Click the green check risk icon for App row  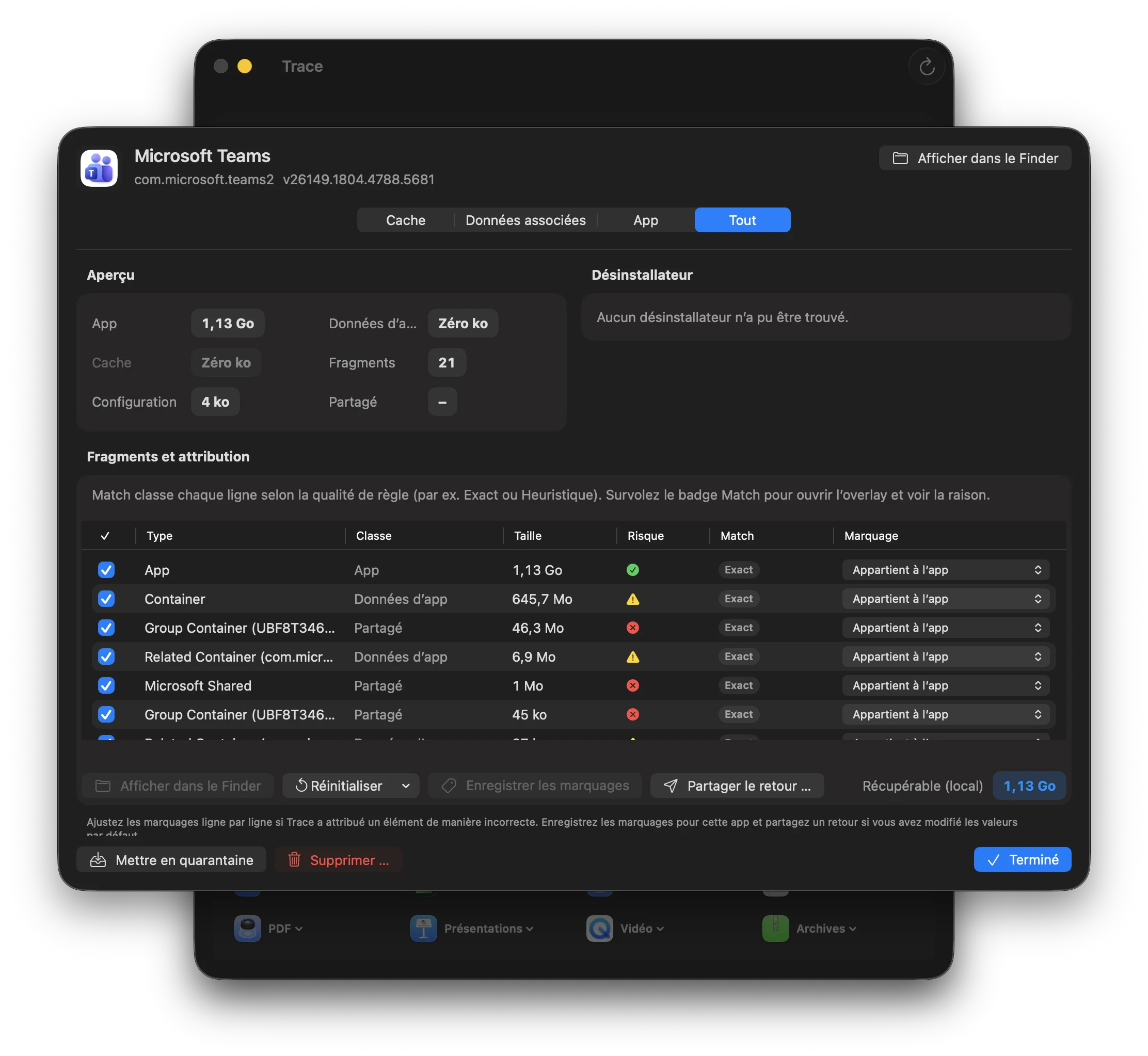click(632, 570)
